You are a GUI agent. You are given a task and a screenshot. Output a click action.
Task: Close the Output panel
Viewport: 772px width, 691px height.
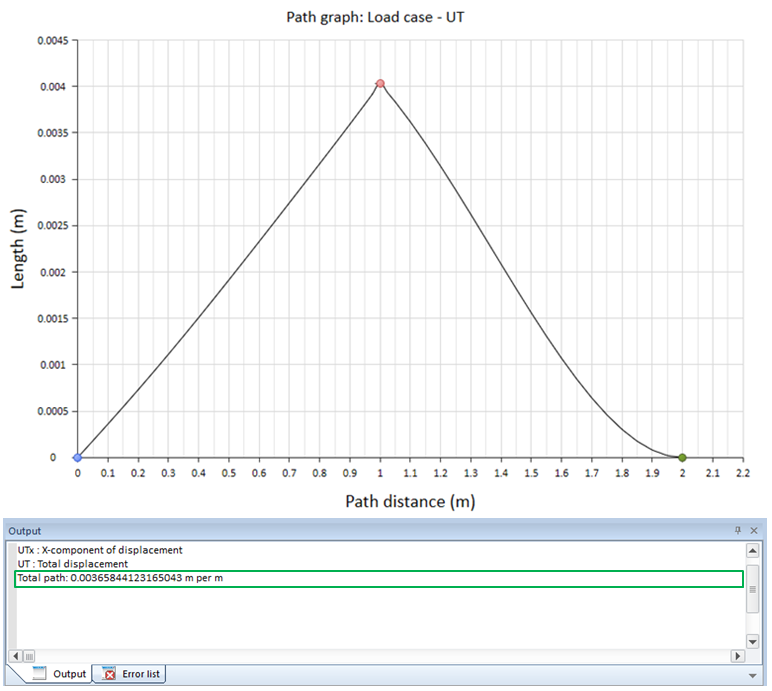coord(755,530)
